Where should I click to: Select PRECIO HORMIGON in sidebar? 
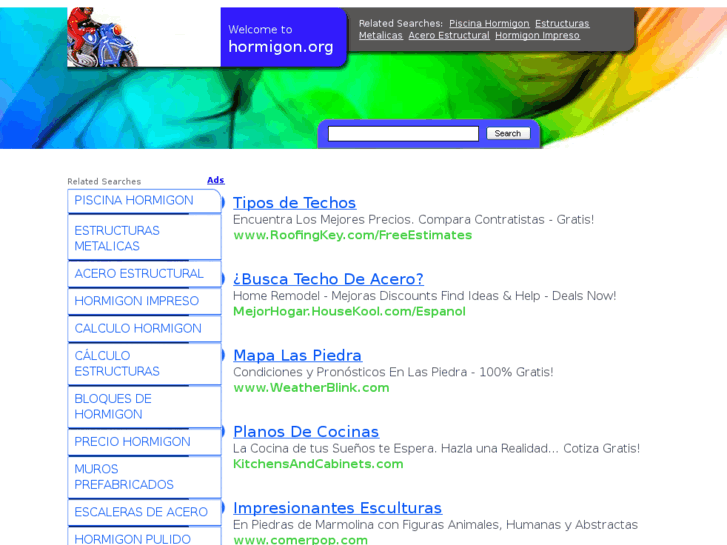click(x=144, y=442)
